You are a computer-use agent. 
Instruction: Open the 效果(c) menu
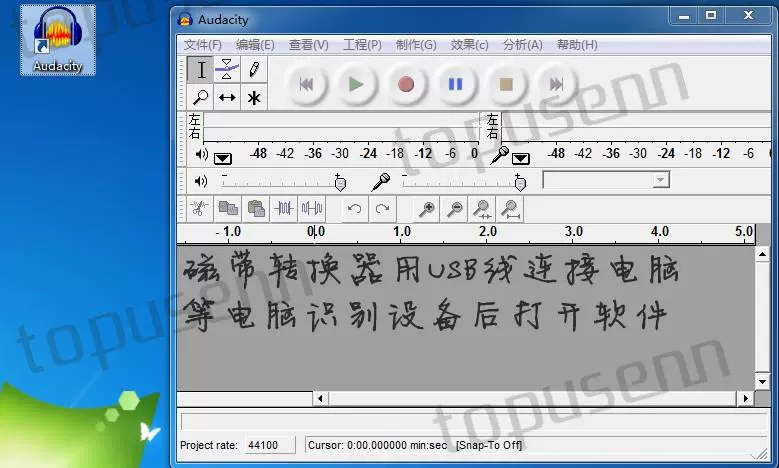469,45
